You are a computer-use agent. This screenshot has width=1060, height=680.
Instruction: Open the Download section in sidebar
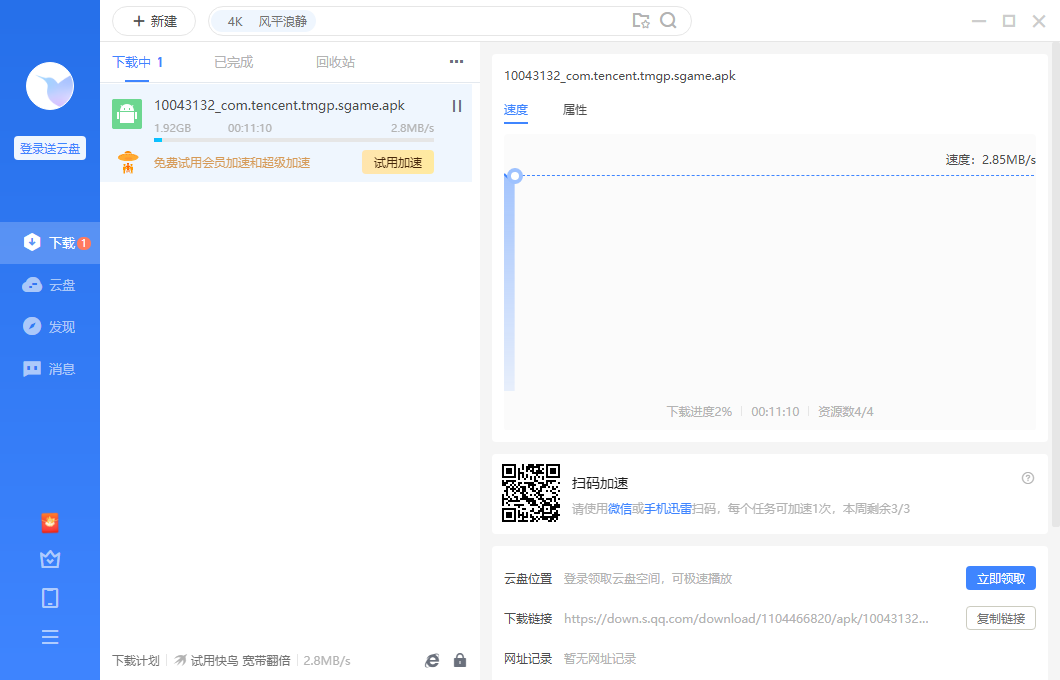[x=50, y=243]
